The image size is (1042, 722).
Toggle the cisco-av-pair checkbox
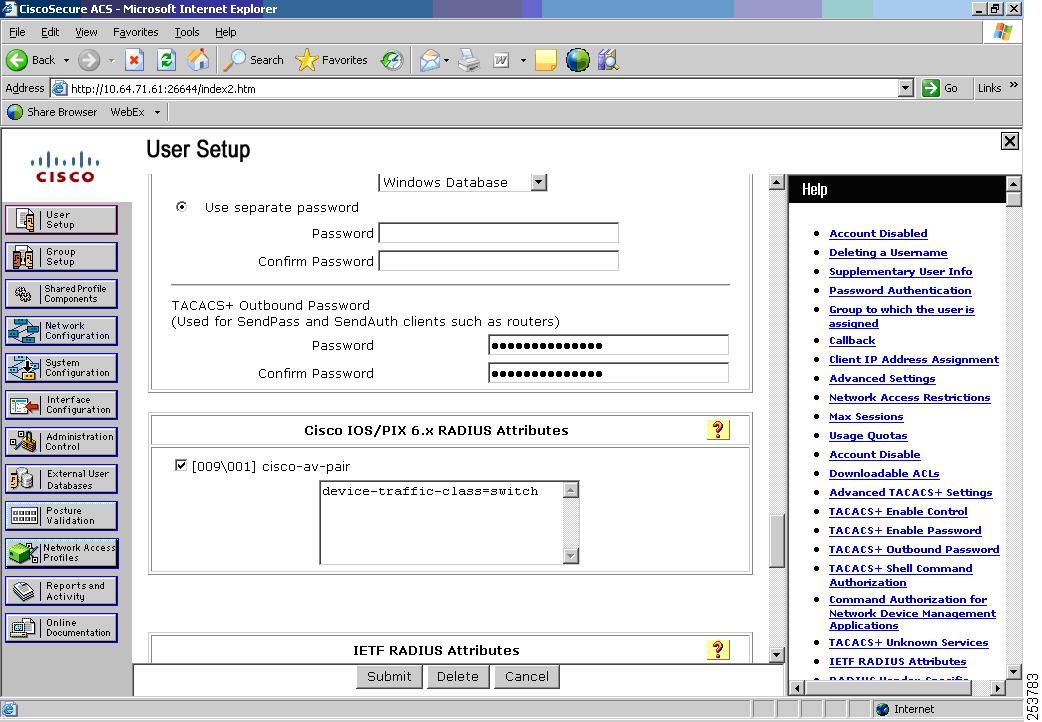181,465
